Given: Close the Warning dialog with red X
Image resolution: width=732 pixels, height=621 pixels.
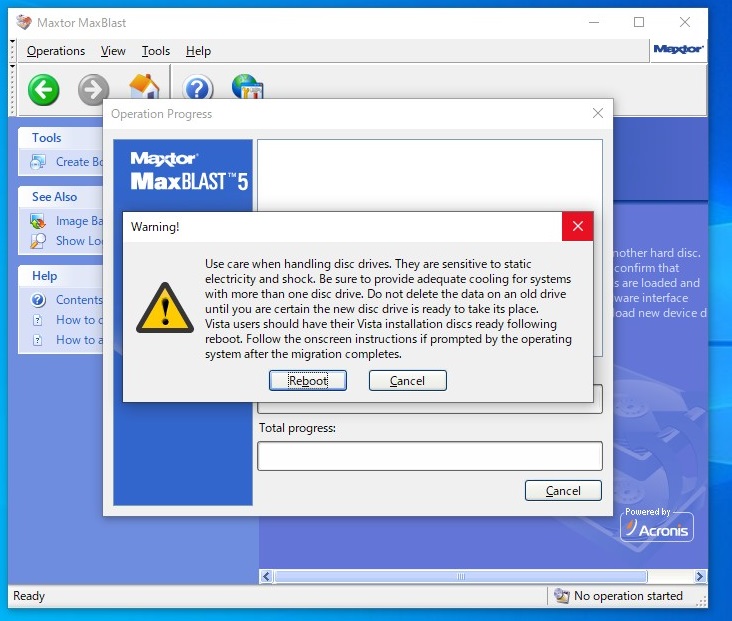Looking at the screenshot, I should 577,226.
